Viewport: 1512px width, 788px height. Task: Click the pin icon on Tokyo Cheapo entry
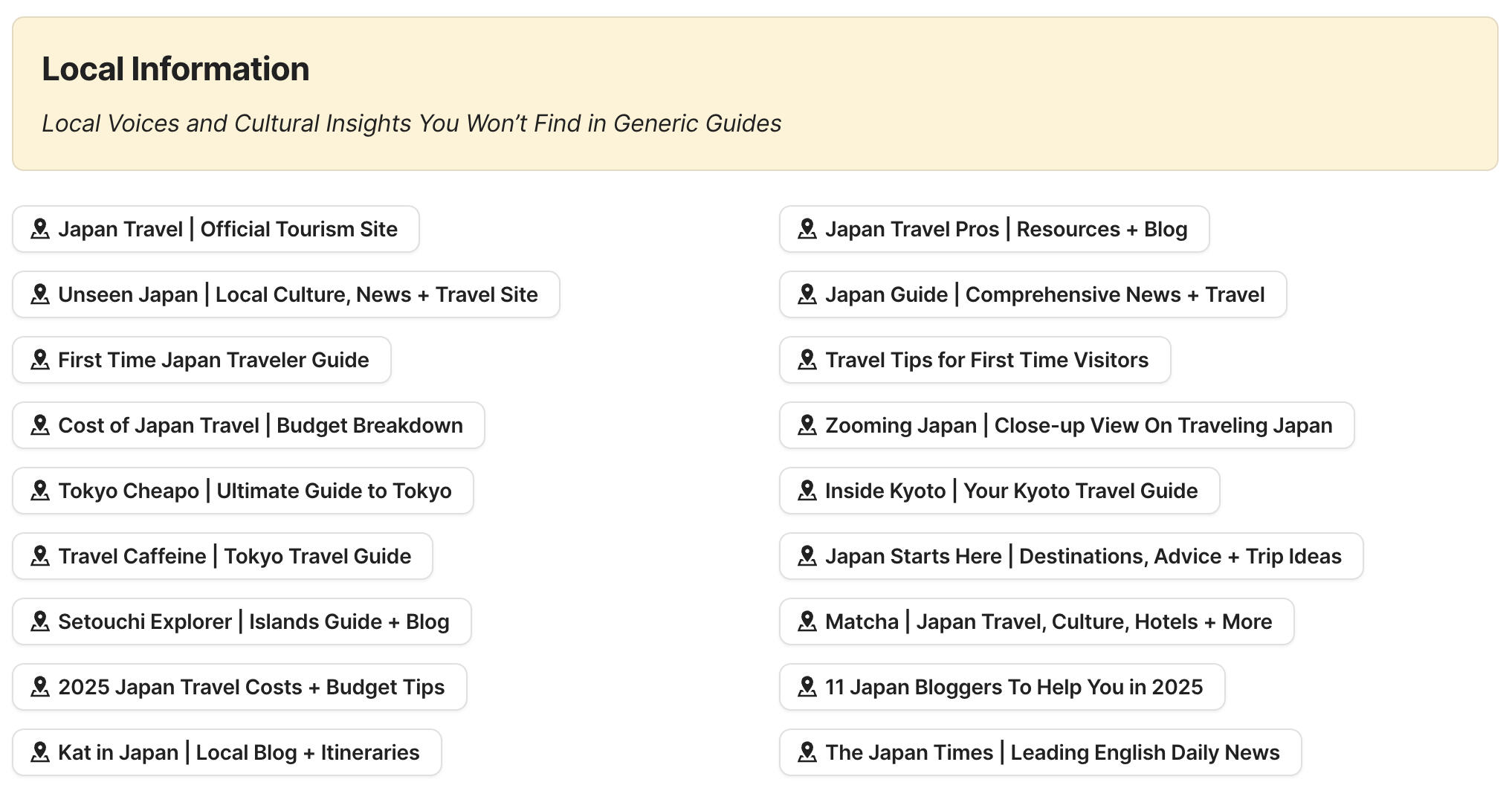point(41,491)
